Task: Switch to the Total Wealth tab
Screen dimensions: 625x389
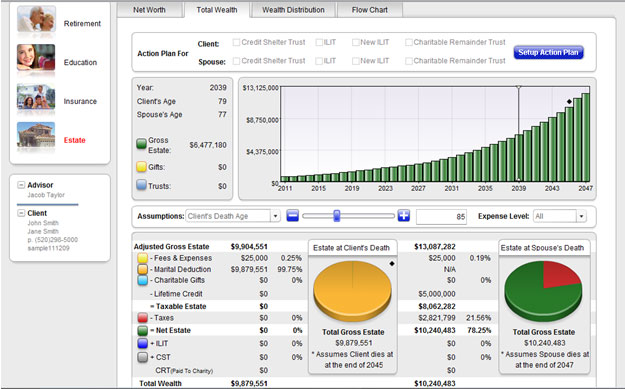Action: click(217, 10)
